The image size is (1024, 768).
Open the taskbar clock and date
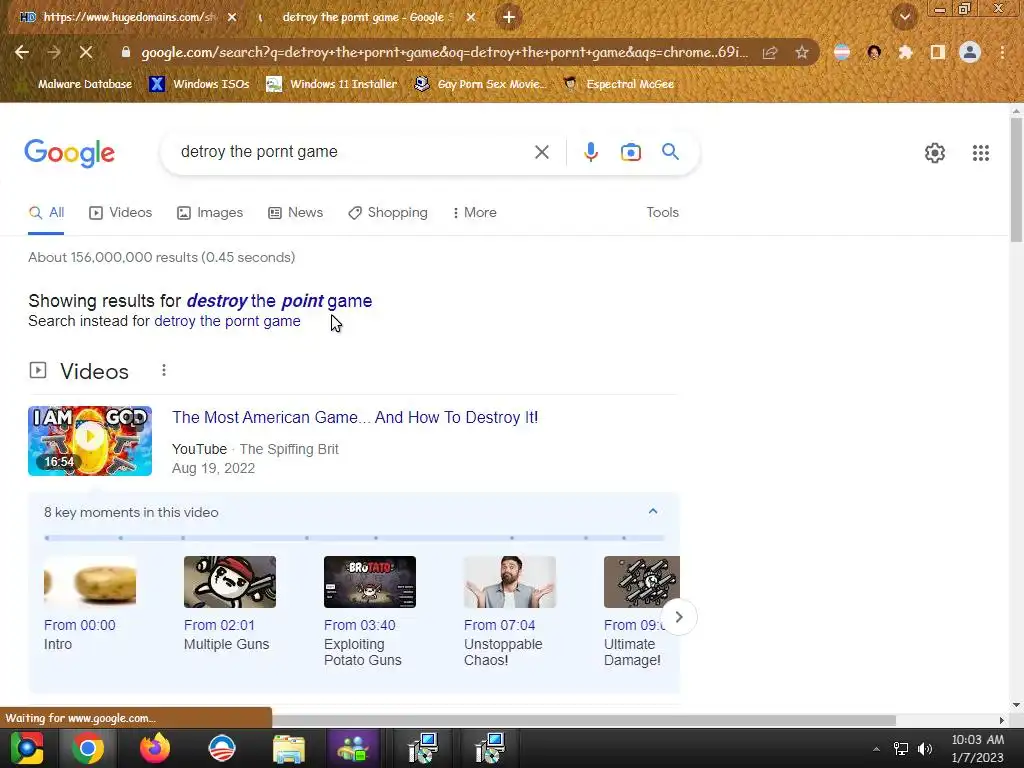tap(977, 748)
